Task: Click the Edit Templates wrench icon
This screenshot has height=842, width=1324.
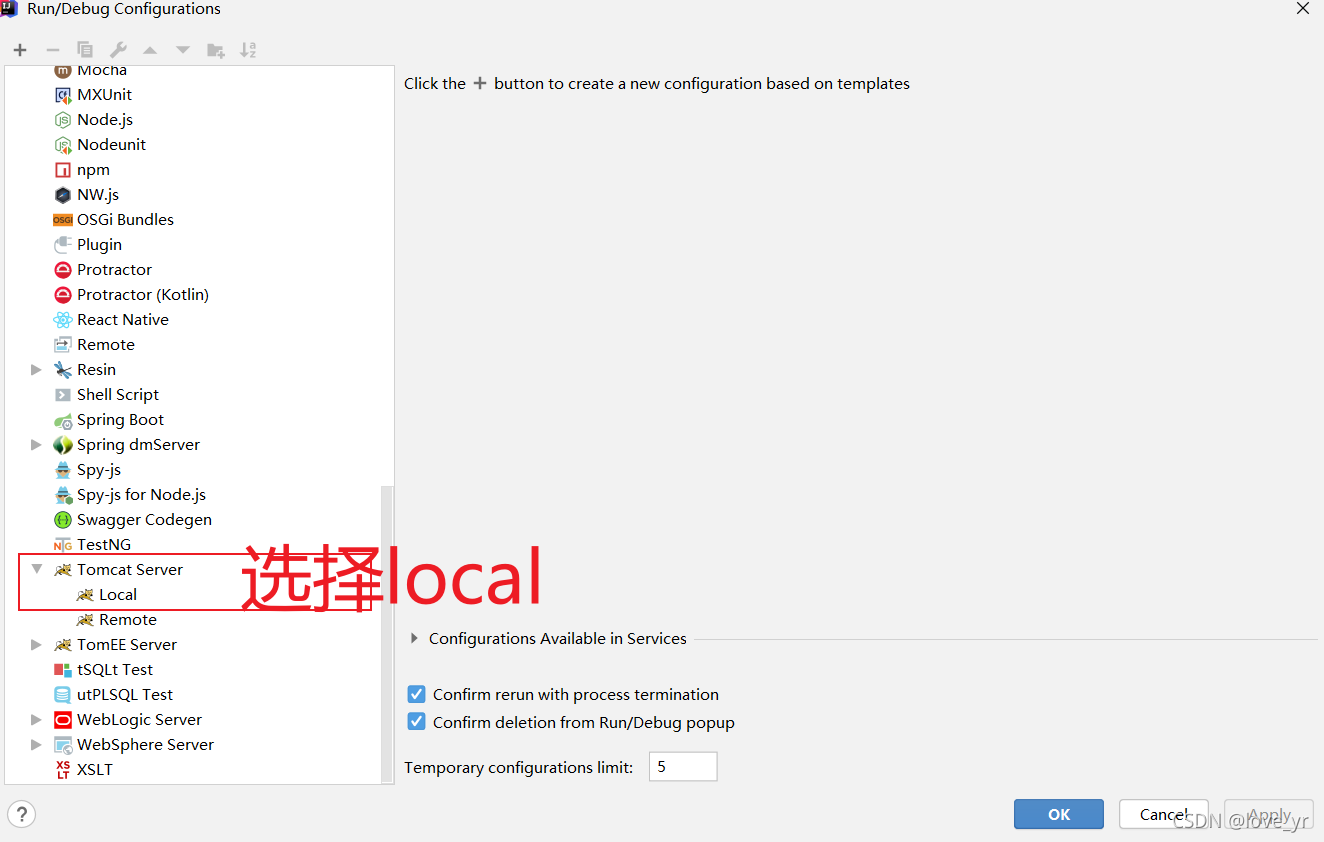Action: pos(118,50)
